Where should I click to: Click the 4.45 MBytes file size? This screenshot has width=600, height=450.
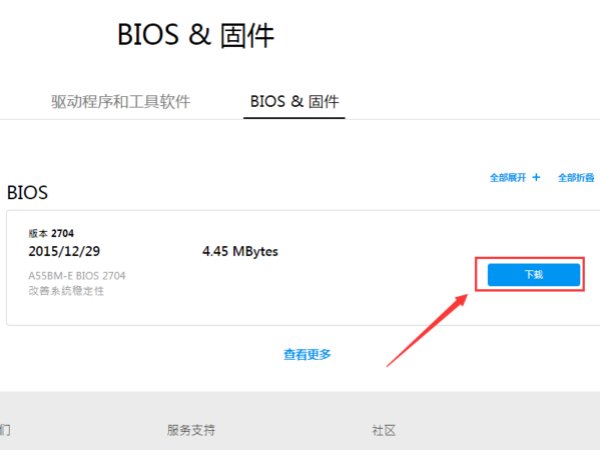tap(240, 251)
